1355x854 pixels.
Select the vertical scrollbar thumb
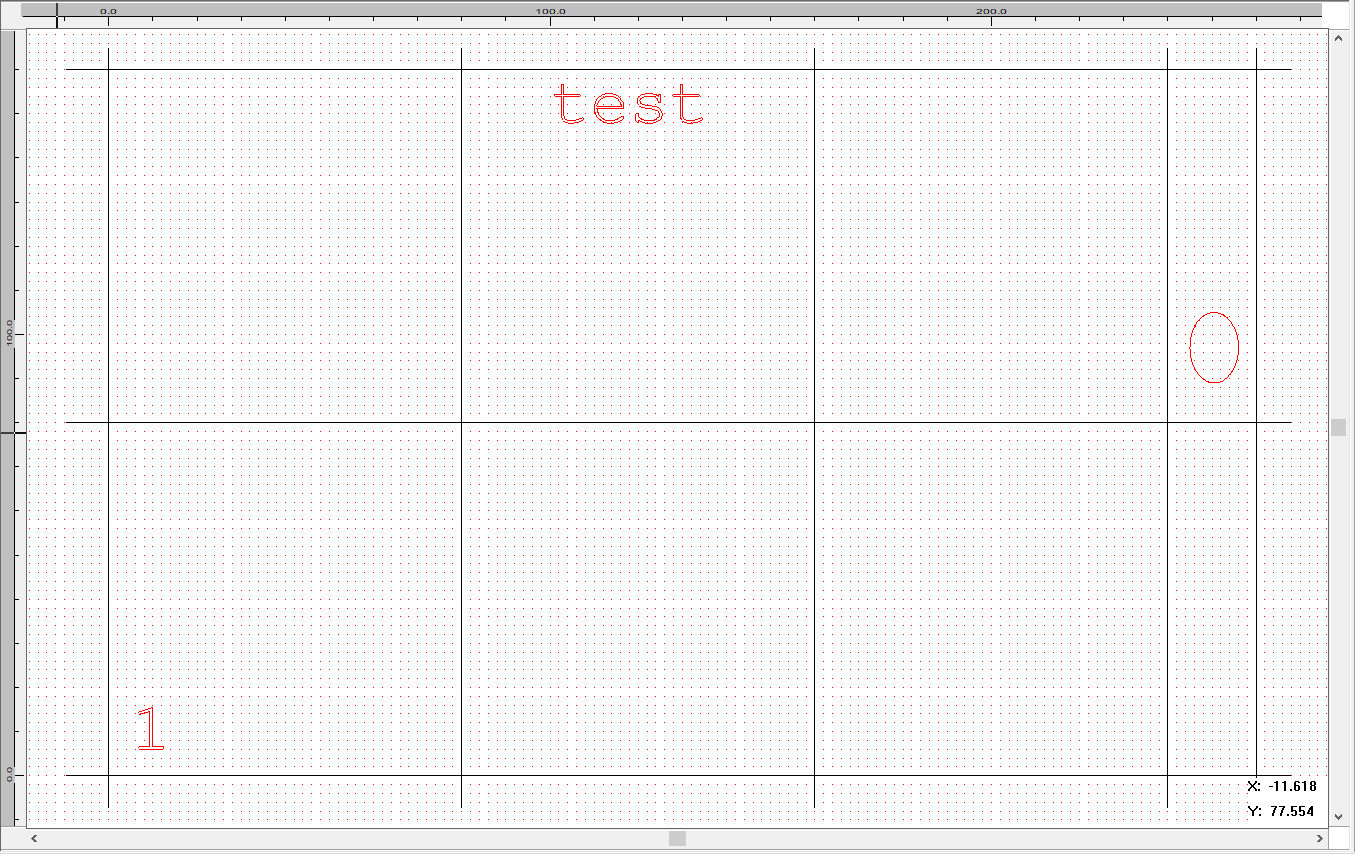coord(1338,427)
